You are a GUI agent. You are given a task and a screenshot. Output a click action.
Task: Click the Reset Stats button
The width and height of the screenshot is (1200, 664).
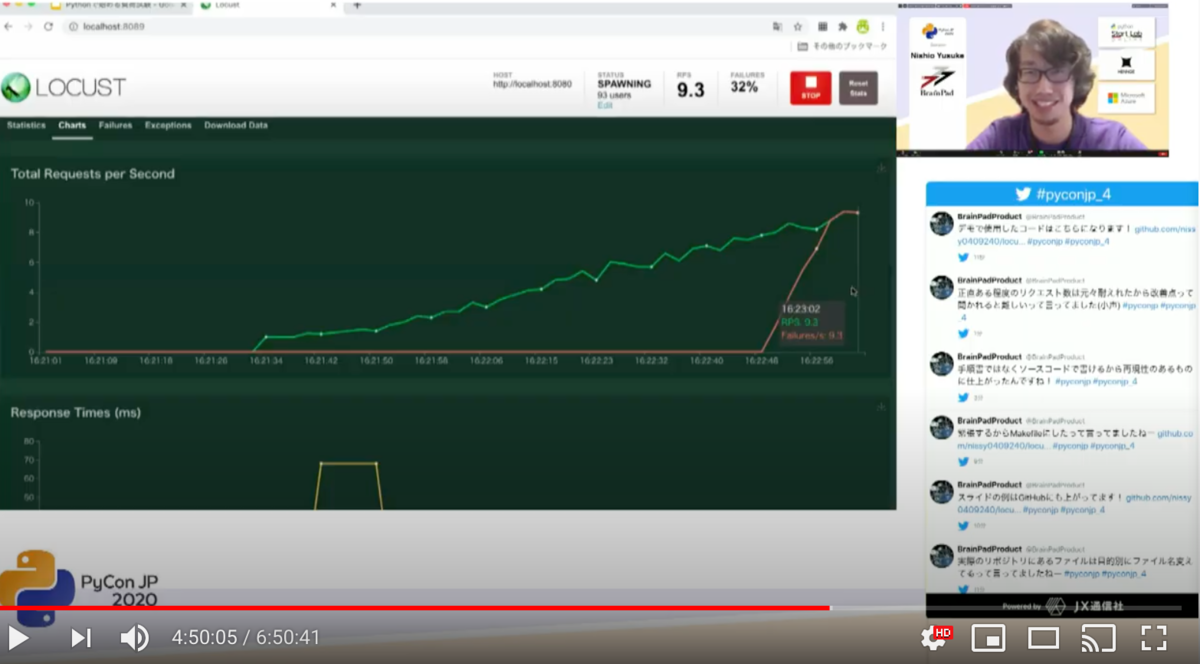click(x=858, y=88)
